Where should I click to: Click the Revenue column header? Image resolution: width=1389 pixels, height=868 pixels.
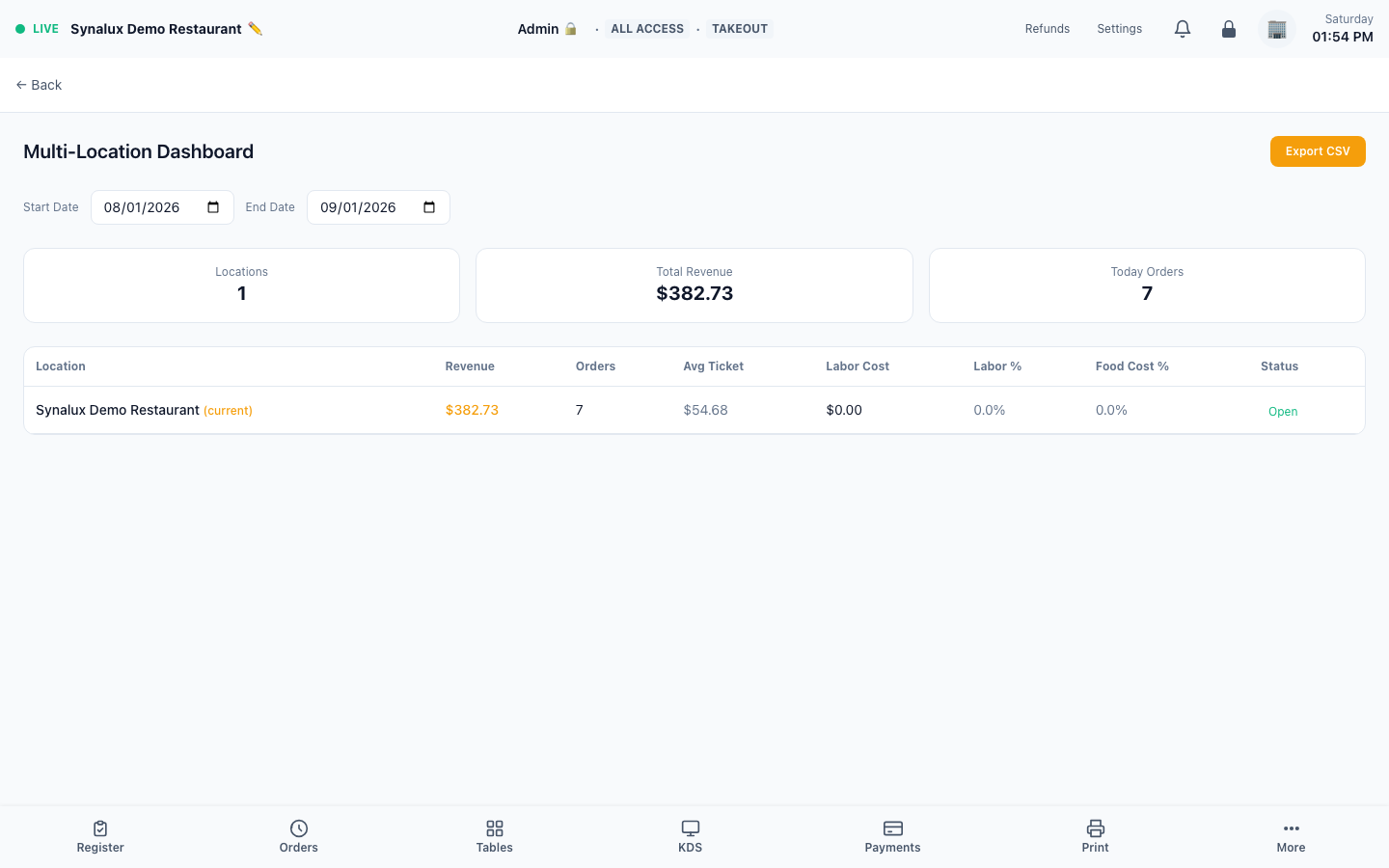470,366
